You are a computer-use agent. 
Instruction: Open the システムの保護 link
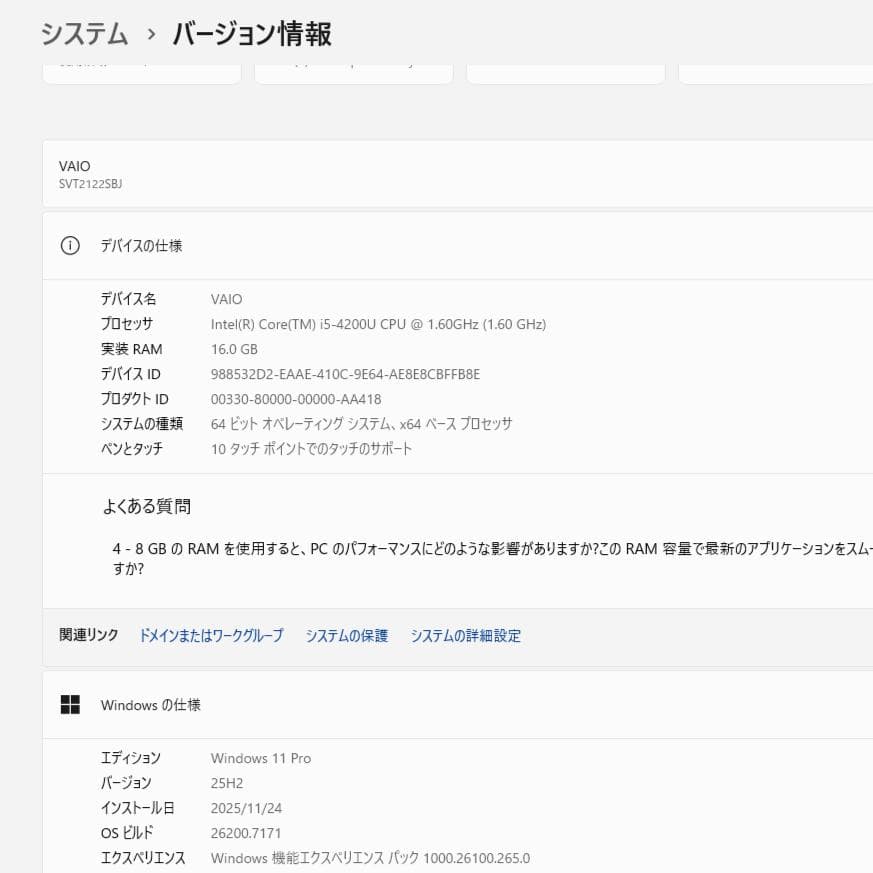(x=346, y=635)
